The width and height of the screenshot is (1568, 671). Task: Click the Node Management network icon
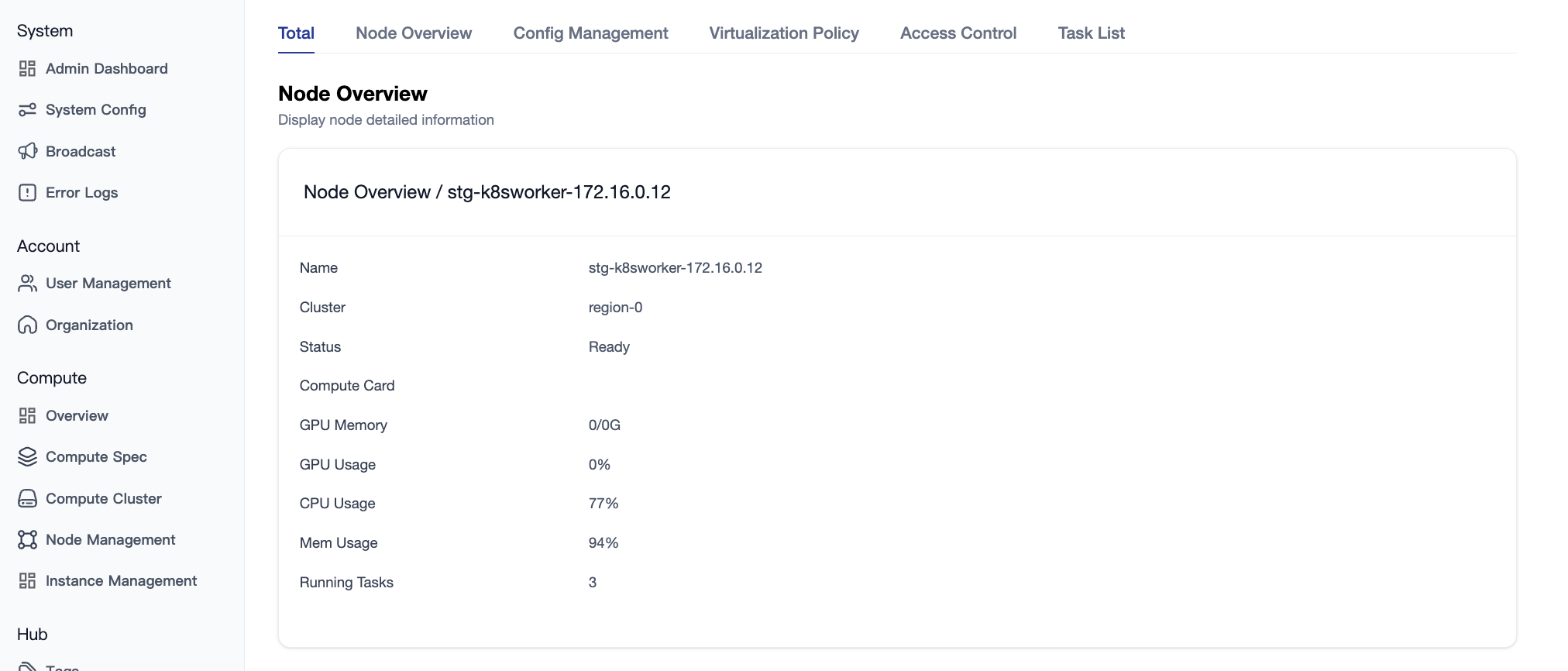(27, 540)
